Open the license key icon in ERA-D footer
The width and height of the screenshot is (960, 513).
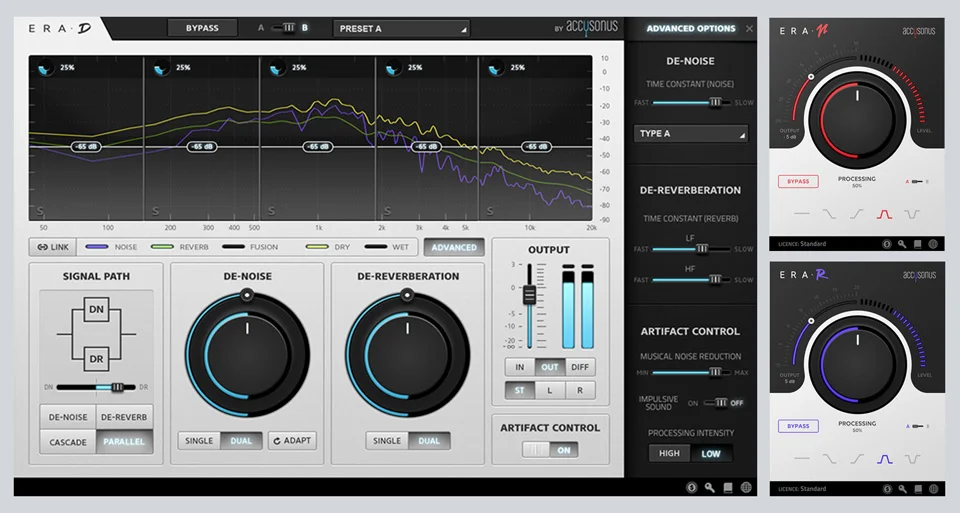point(710,487)
